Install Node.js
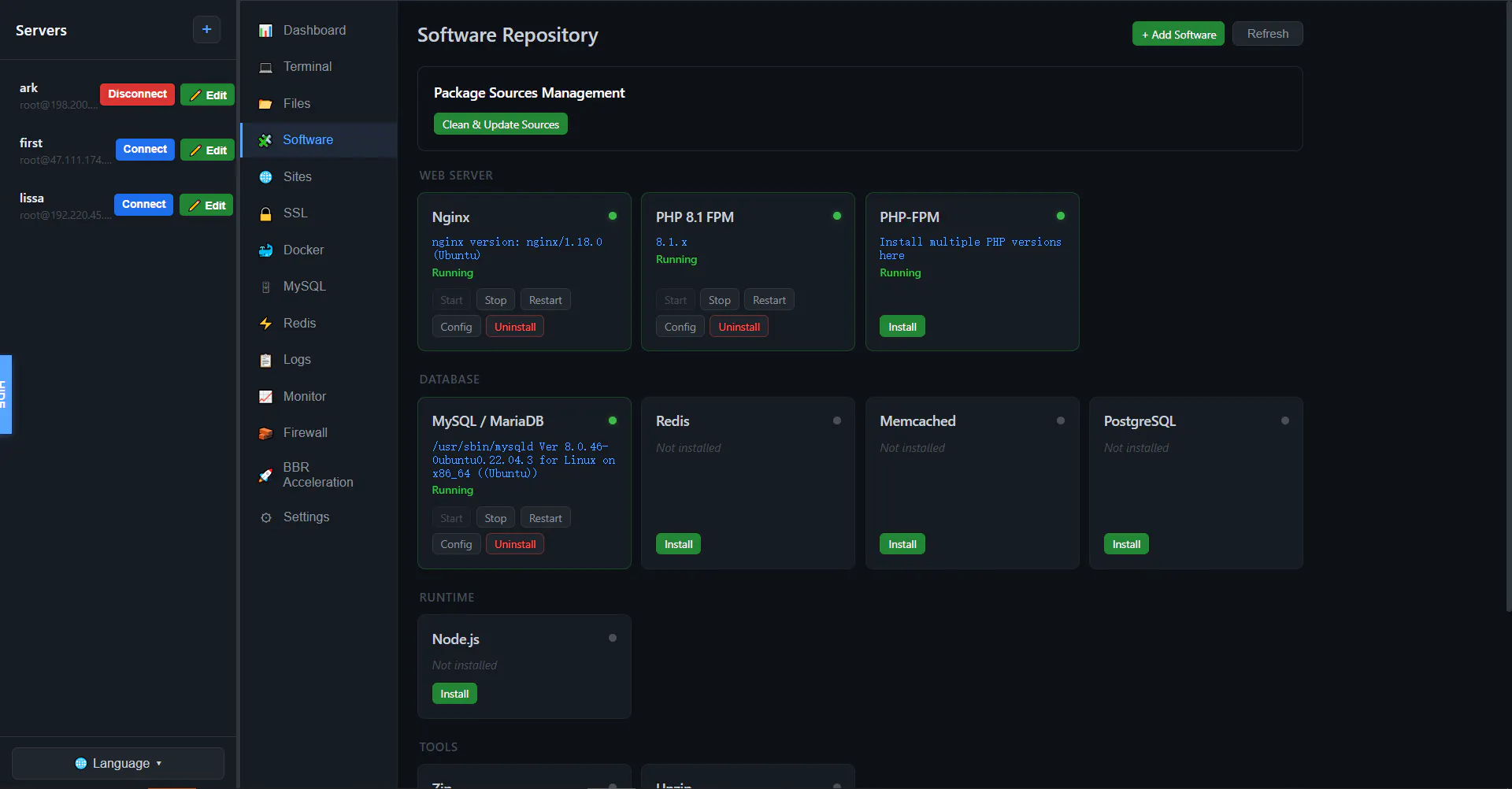This screenshot has height=789, width=1512. pos(454,694)
